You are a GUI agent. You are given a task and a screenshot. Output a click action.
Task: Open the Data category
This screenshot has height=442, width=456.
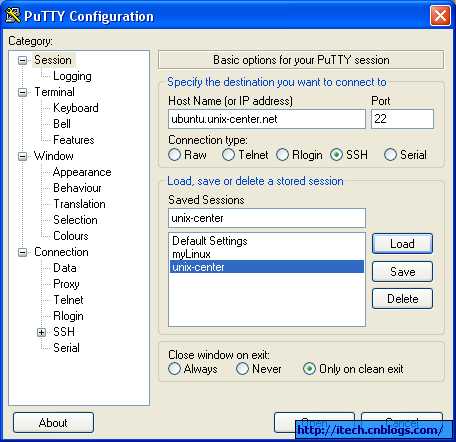pos(65,268)
